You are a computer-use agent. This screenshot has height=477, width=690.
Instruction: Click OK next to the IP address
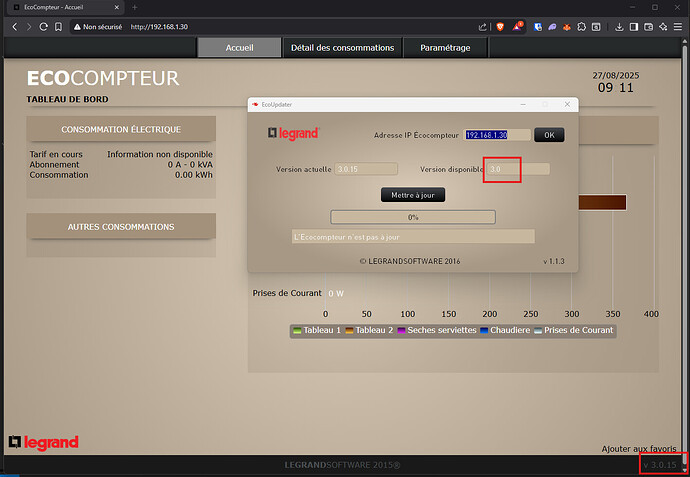549,135
